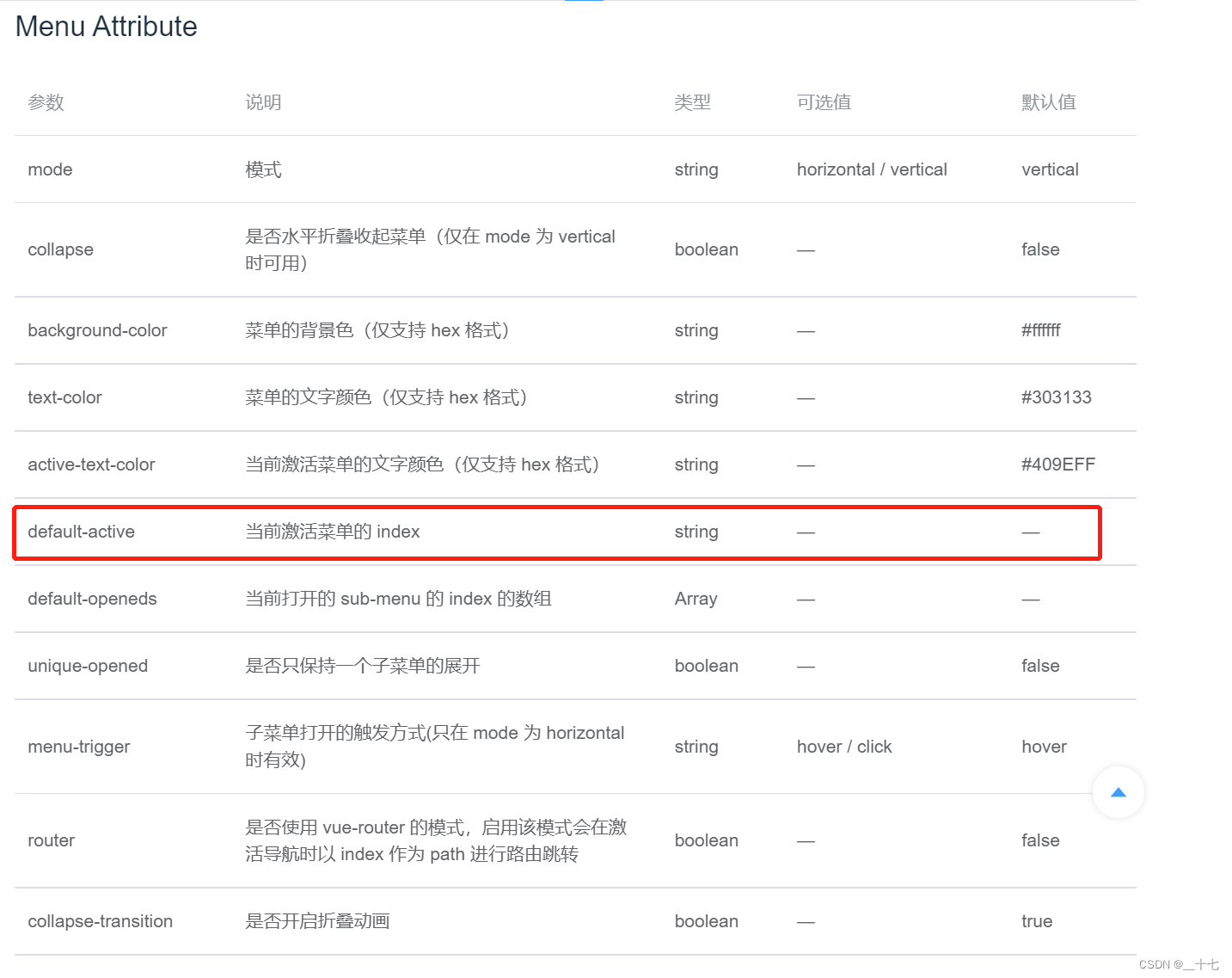Select the 'active-text-color' parameter cell
The image size is (1232, 978).
pyautogui.click(x=91, y=464)
